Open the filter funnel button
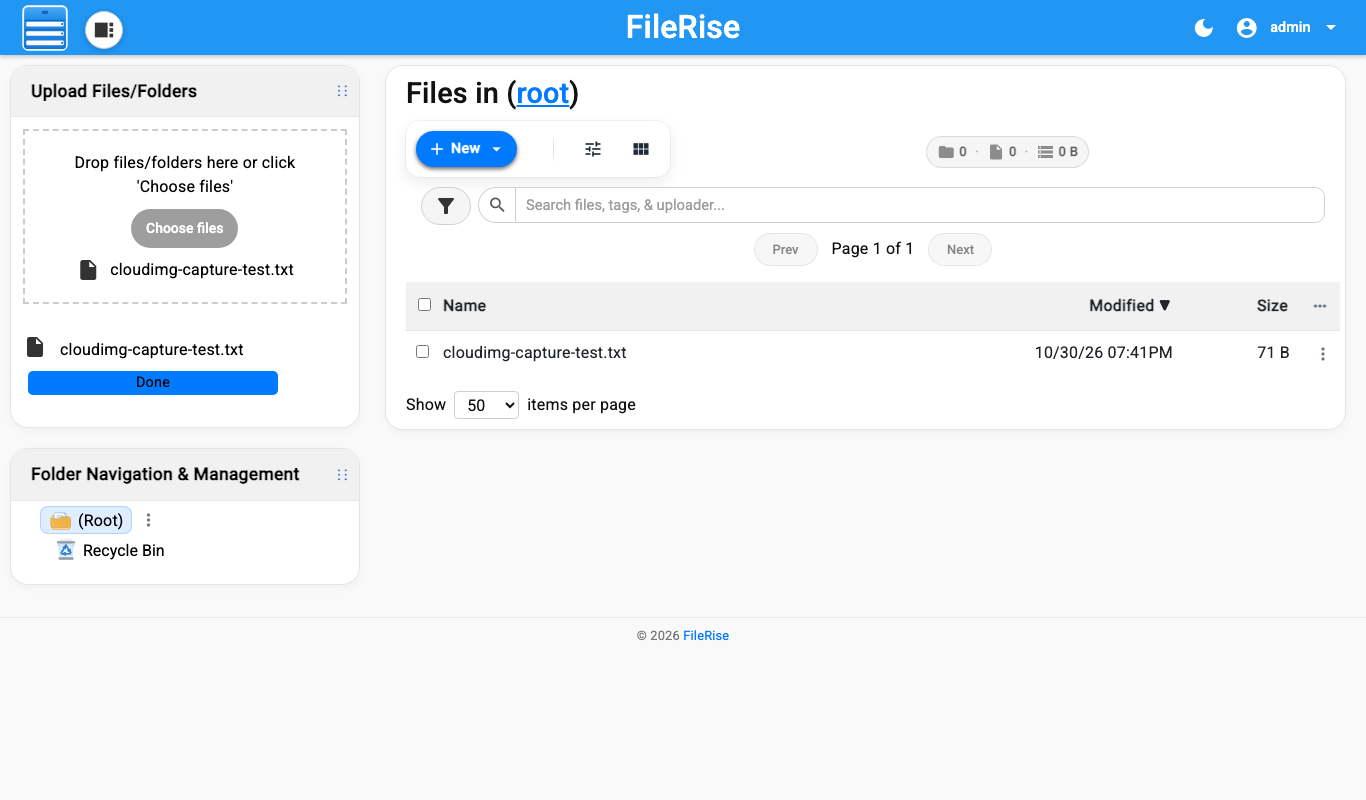This screenshot has width=1366, height=800. 446,206
